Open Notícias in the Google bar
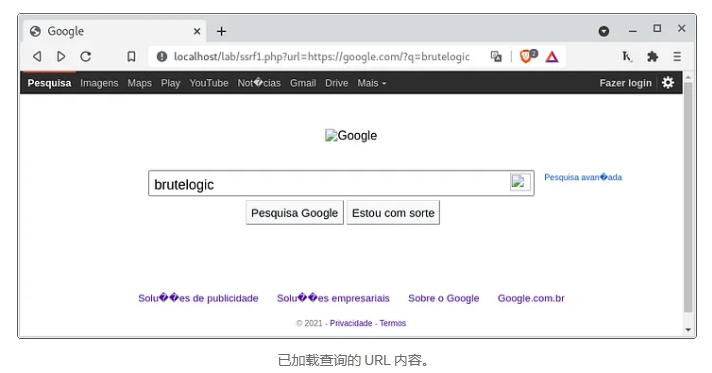Image resolution: width=712 pixels, height=373 pixels. point(259,83)
